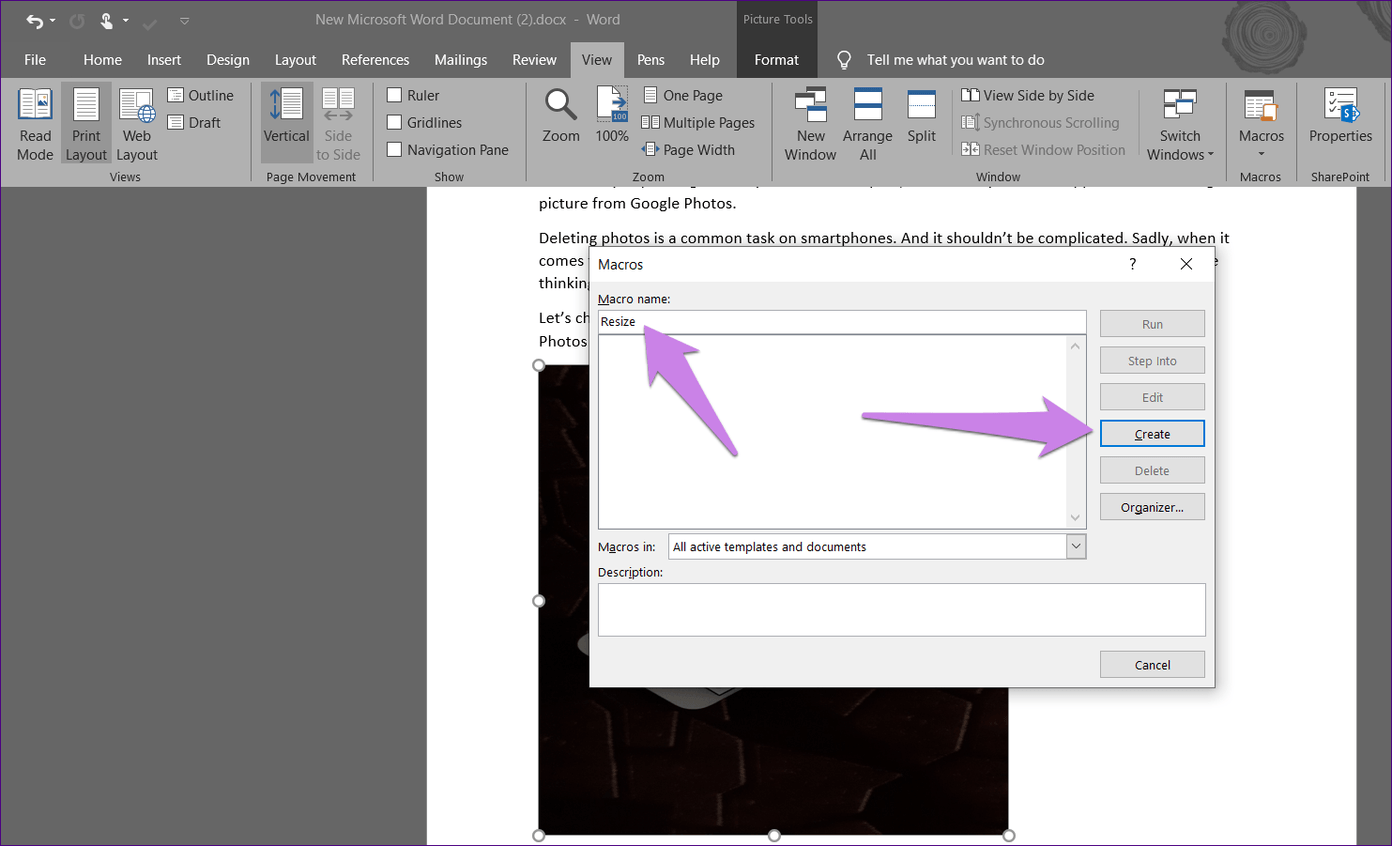Open the Switch Windows dropdown
Image resolution: width=1392 pixels, height=846 pixels.
click(x=1180, y=125)
